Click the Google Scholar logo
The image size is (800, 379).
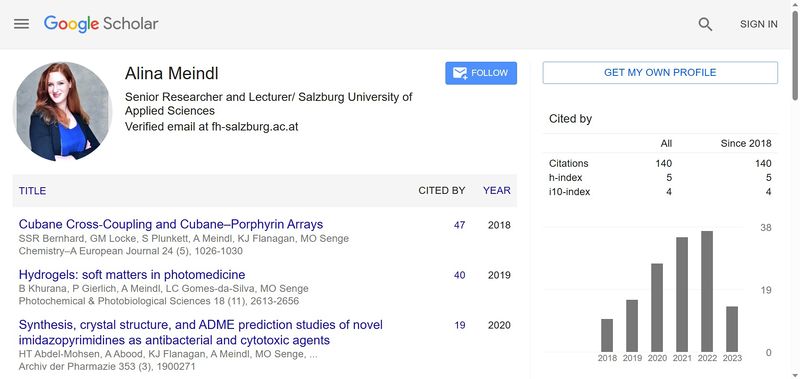point(101,24)
